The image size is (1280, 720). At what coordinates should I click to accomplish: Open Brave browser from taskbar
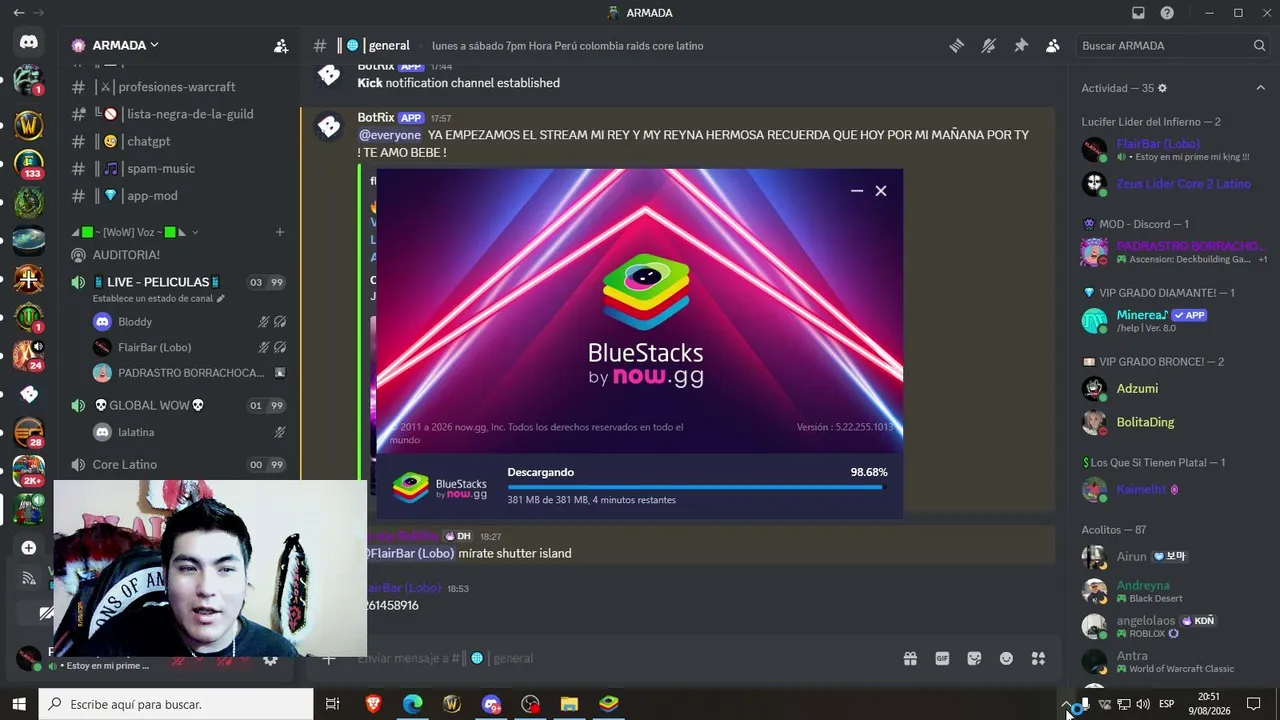point(373,704)
